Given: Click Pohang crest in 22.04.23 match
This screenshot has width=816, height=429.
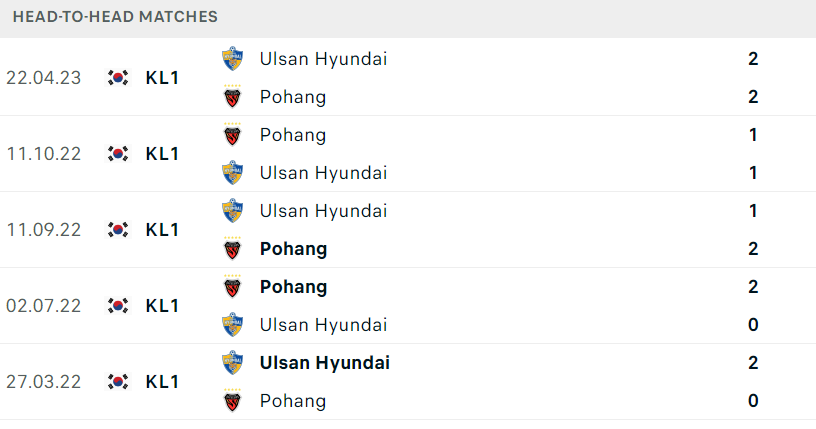Looking at the screenshot, I should [233, 97].
